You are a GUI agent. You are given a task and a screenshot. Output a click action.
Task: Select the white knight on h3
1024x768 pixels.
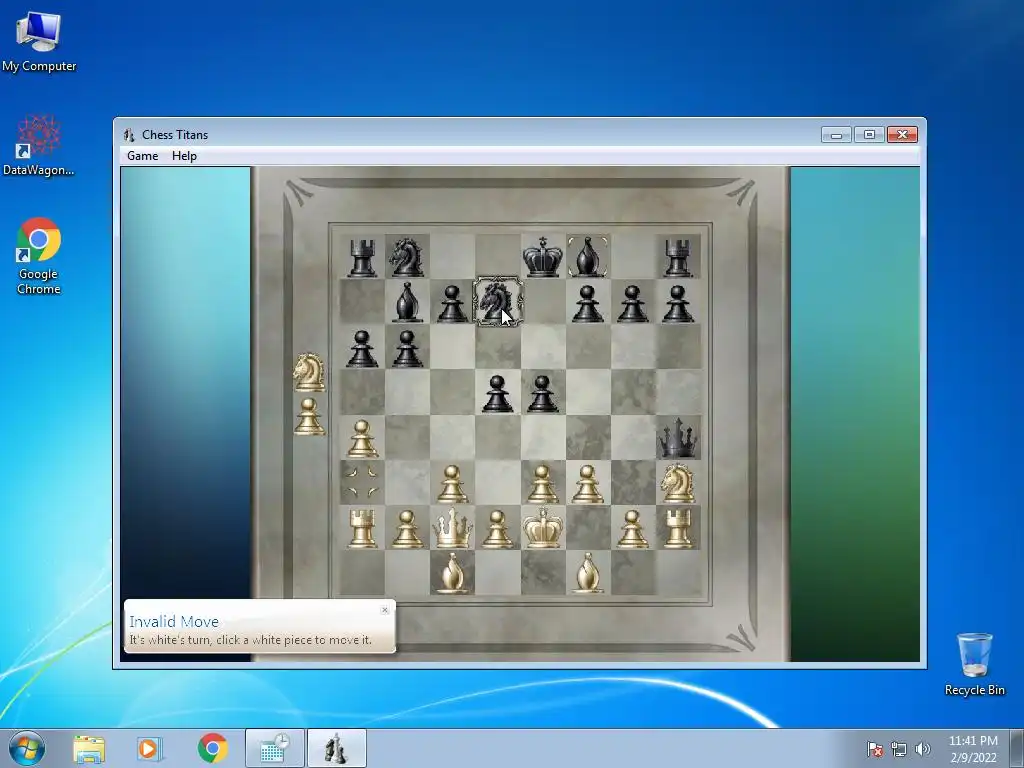coord(678,483)
